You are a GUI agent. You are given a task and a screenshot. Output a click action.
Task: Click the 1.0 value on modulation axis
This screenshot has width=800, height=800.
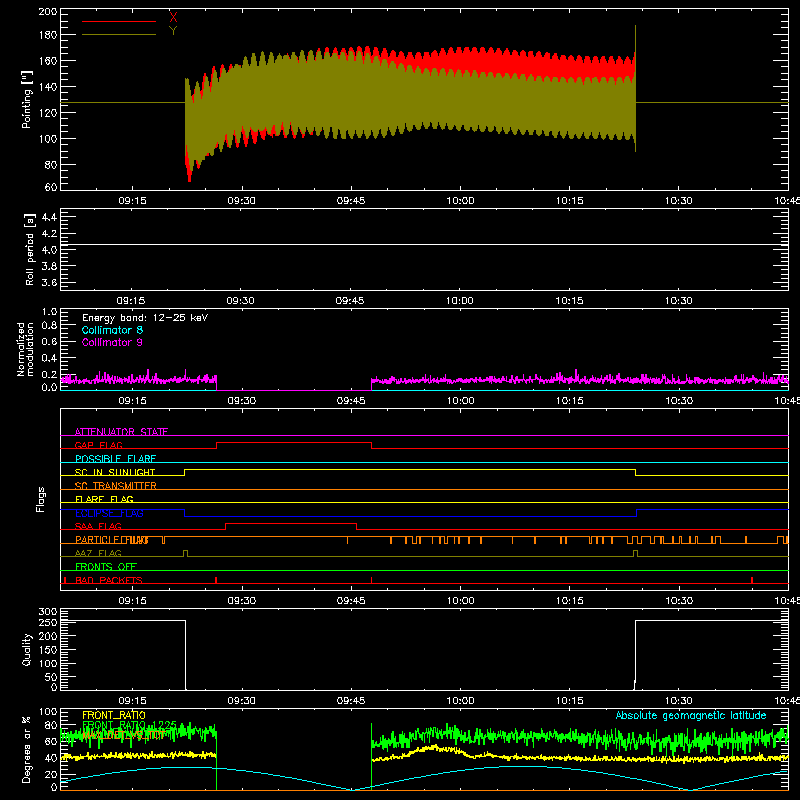pyautogui.click(x=49, y=312)
